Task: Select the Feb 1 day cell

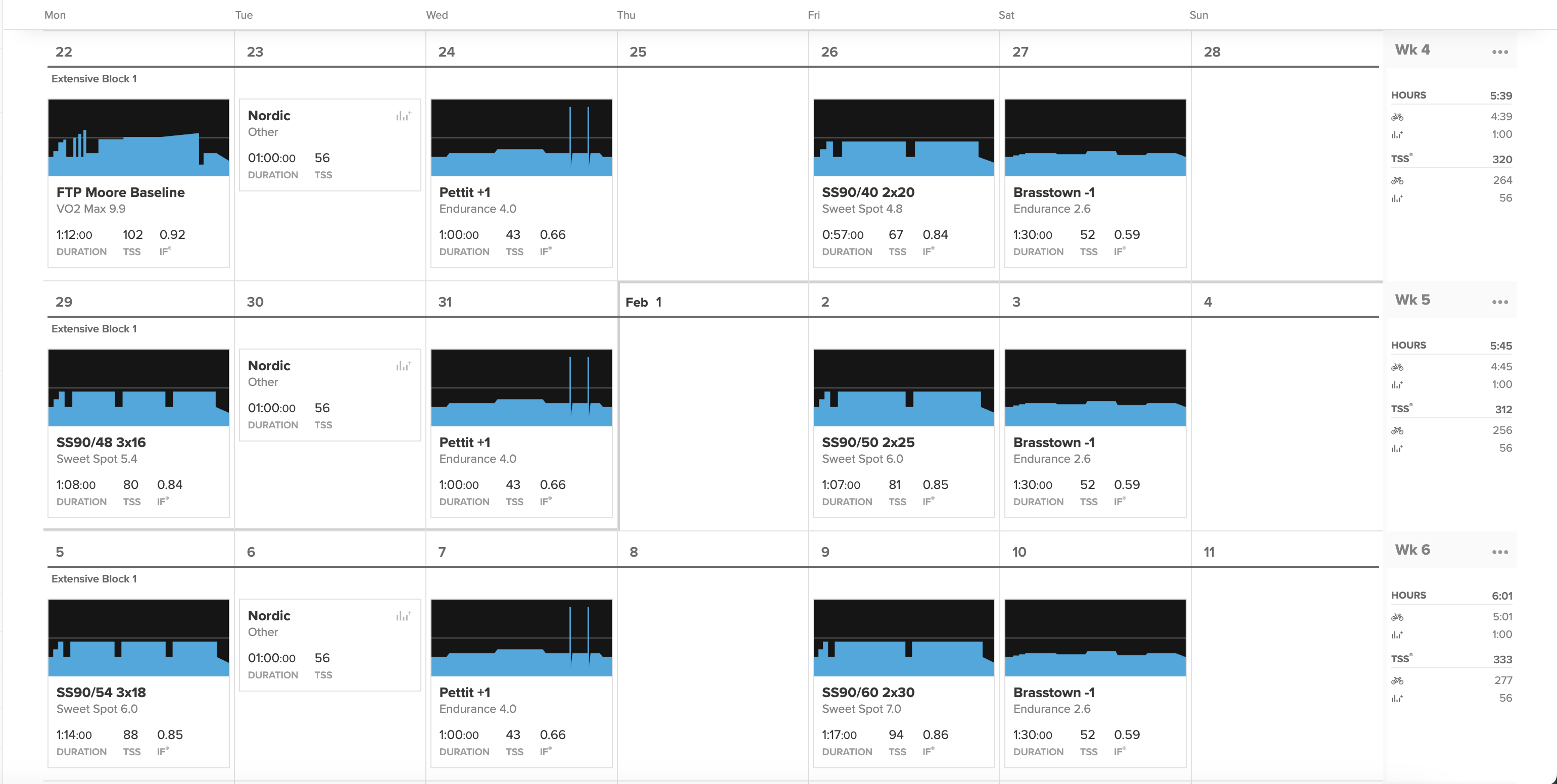Action: pyautogui.click(x=713, y=406)
